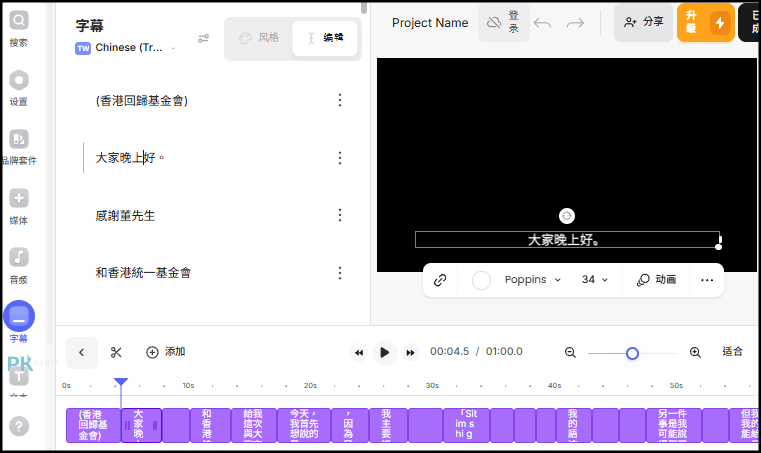Select the 感謝董先生 subtitle text

tap(125, 216)
